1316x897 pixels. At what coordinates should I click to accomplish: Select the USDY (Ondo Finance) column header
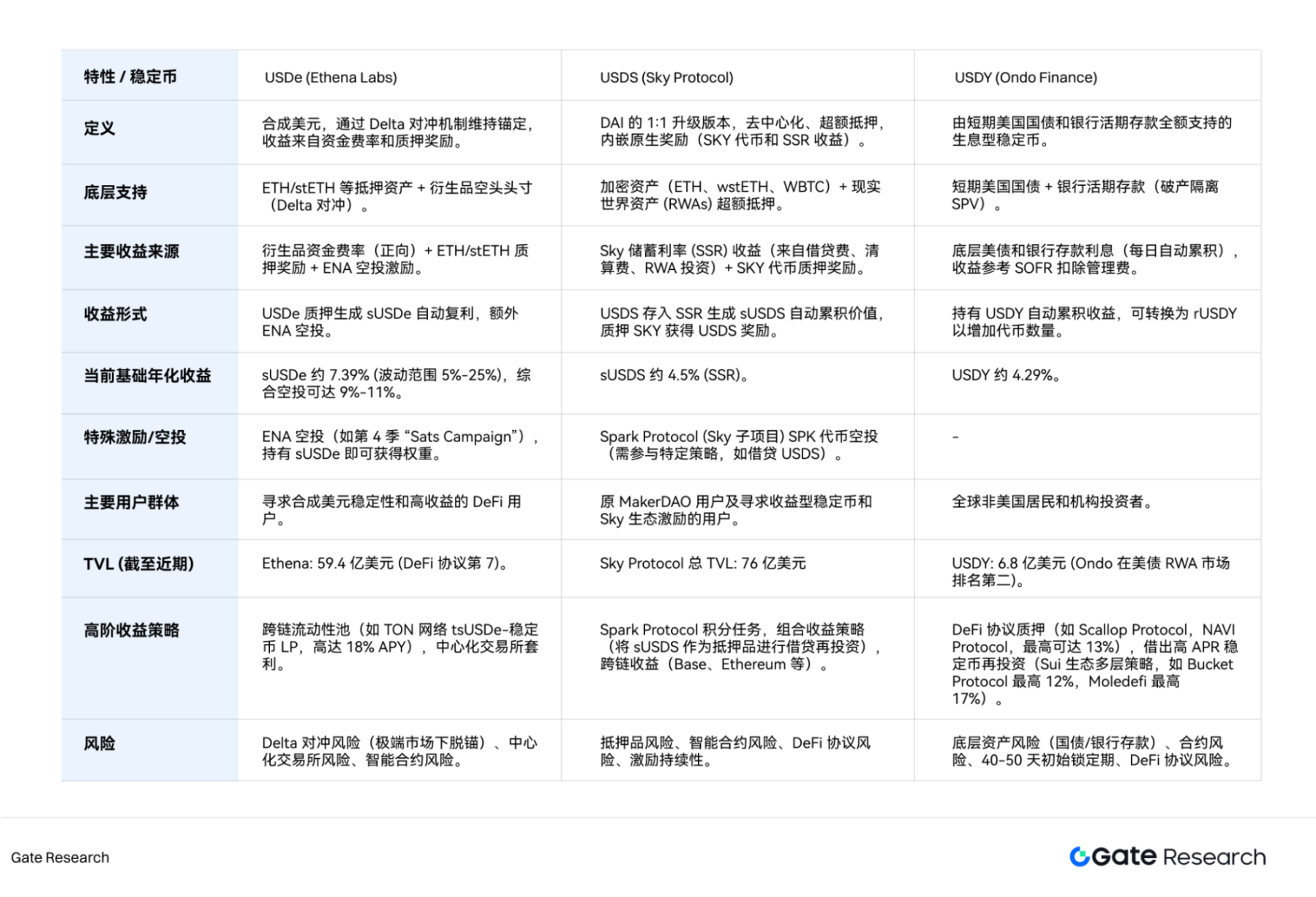(1026, 78)
